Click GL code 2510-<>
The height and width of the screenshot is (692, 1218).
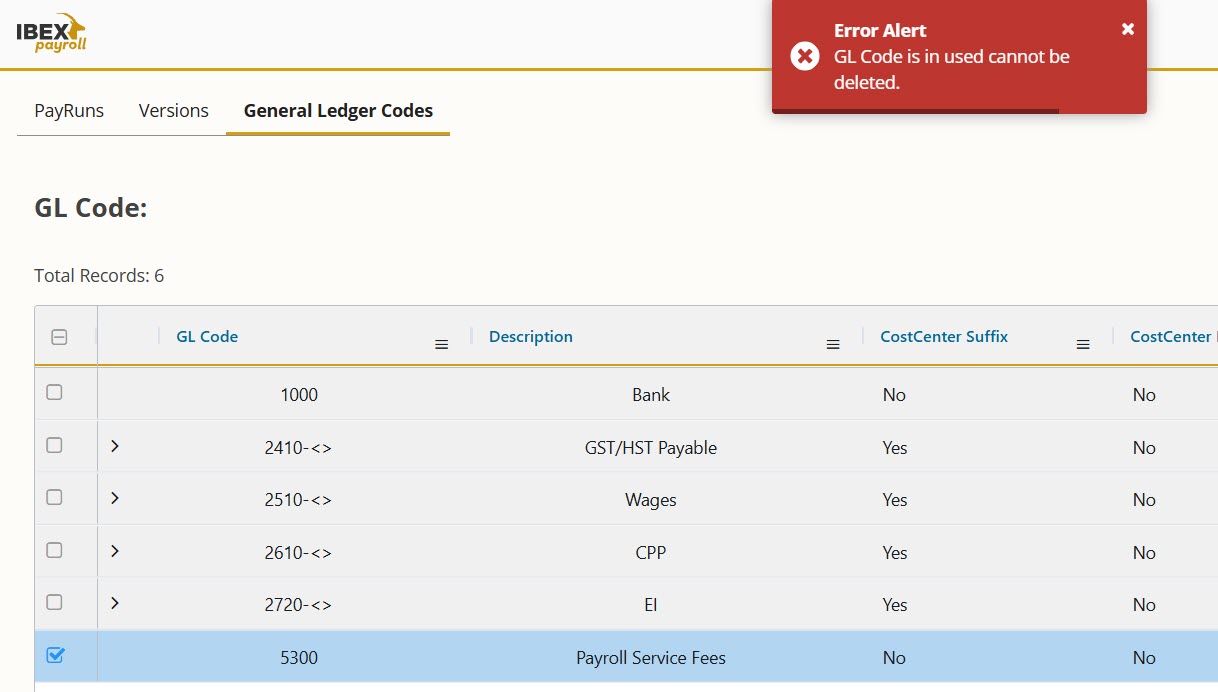coord(298,500)
